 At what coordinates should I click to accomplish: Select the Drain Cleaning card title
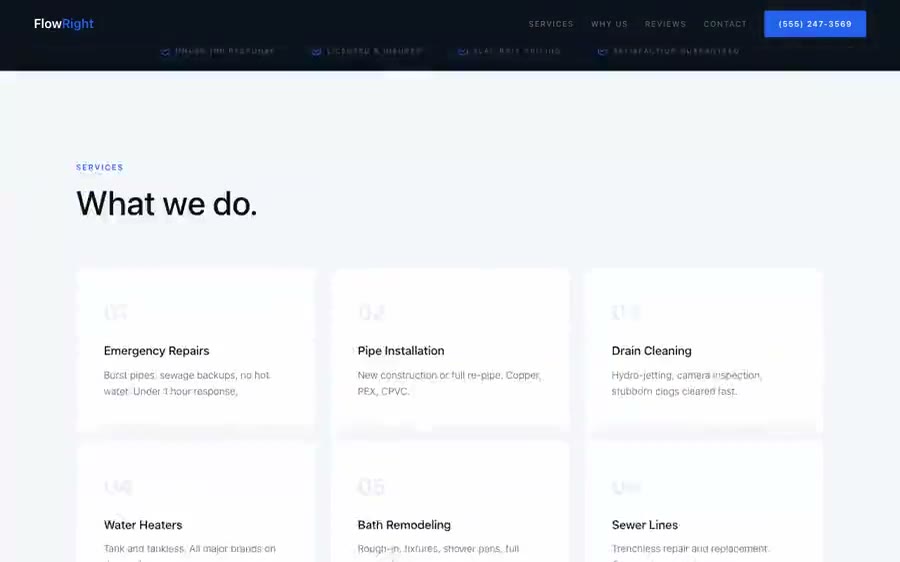[x=651, y=351]
